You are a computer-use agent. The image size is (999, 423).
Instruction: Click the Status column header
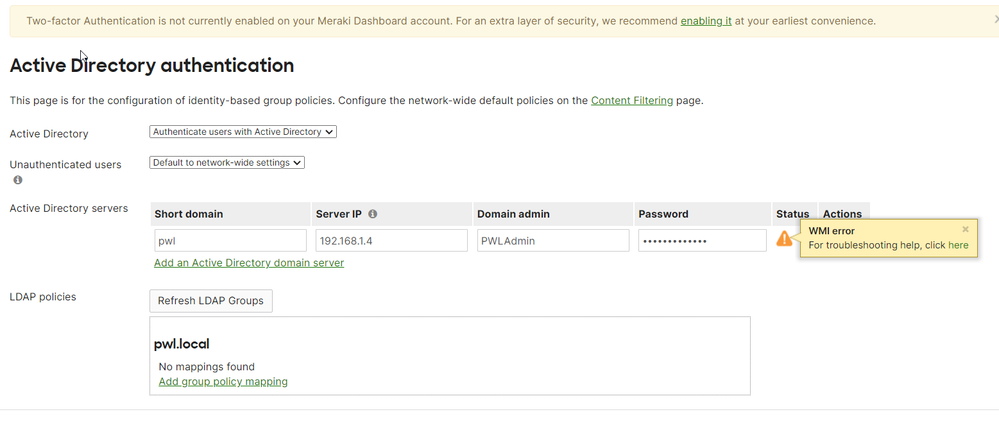coord(792,214)
